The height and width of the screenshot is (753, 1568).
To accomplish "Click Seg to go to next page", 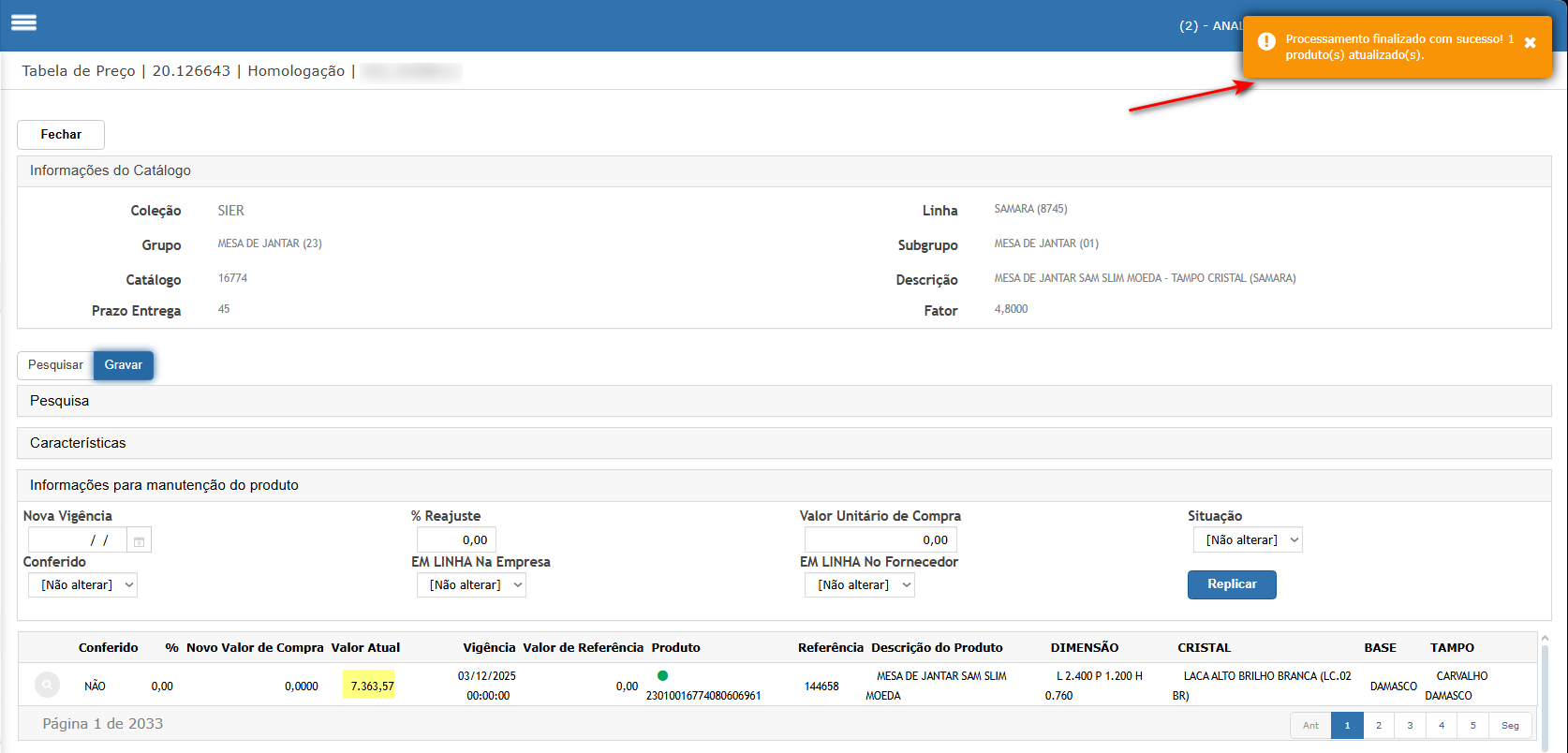I will coord(1510,726).
